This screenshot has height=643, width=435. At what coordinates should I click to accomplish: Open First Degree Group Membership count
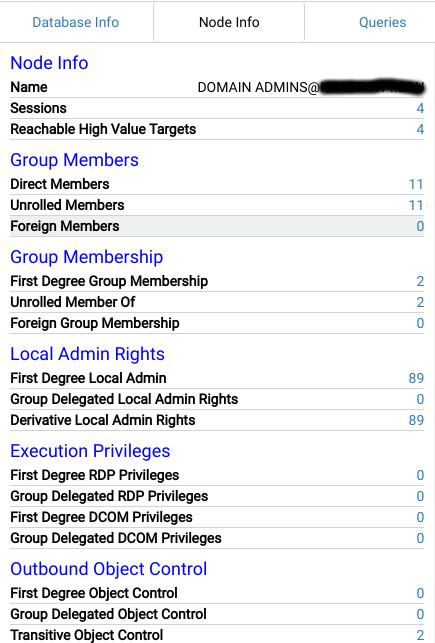[420, 281]
